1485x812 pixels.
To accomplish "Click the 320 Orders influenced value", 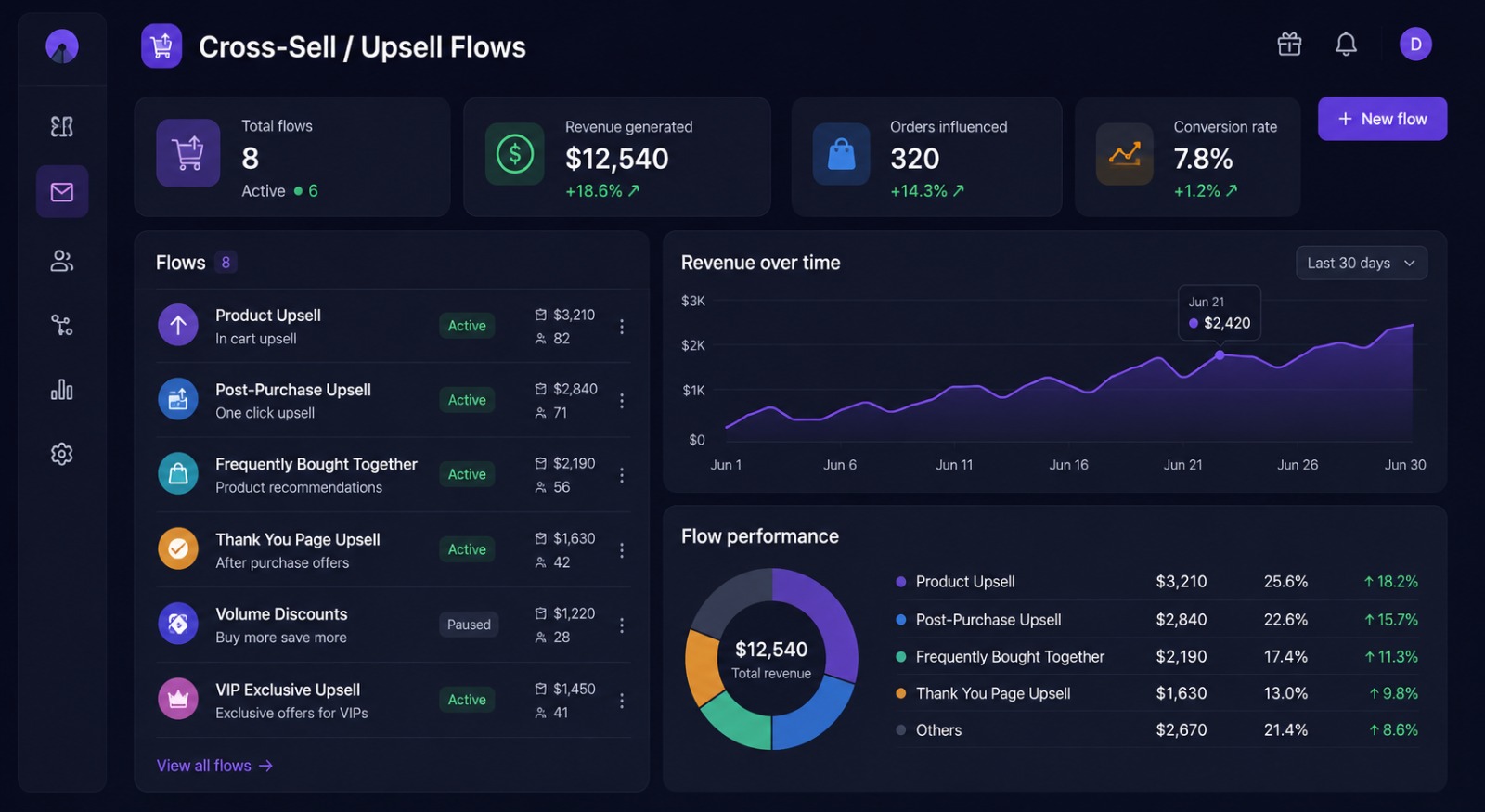I will (x=915, y=159).
